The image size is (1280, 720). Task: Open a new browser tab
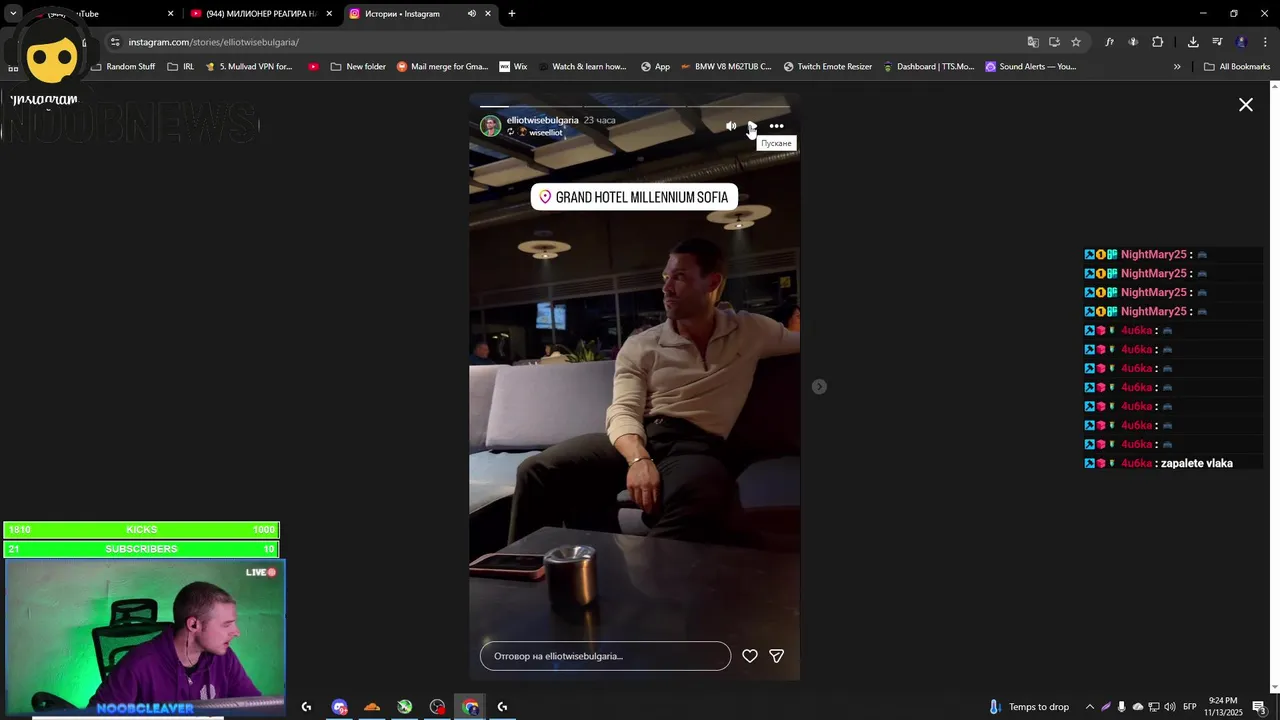pos(512,14)
